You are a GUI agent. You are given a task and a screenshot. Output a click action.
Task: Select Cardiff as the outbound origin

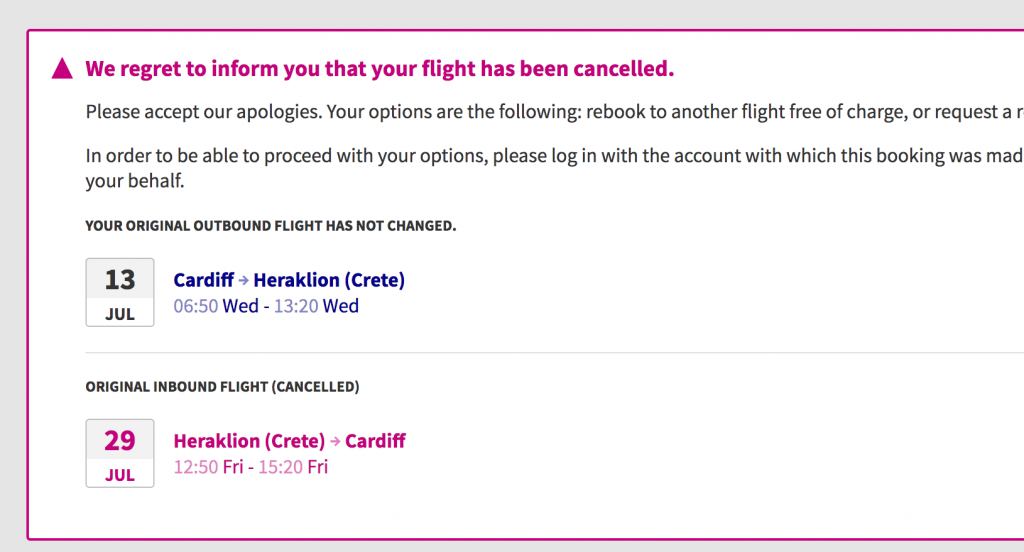point(203,280)
